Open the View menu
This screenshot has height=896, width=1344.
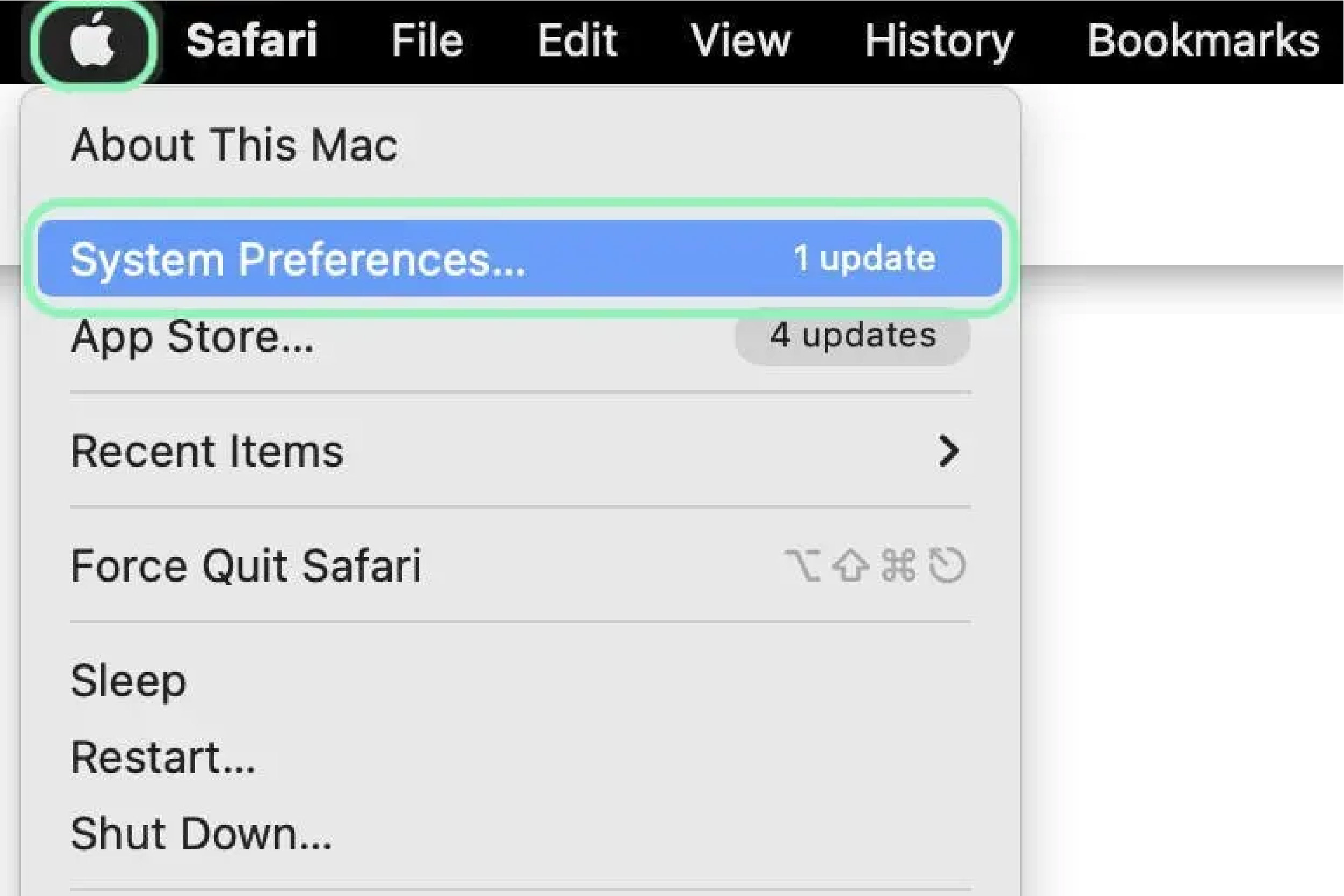[x=741, y=41]
